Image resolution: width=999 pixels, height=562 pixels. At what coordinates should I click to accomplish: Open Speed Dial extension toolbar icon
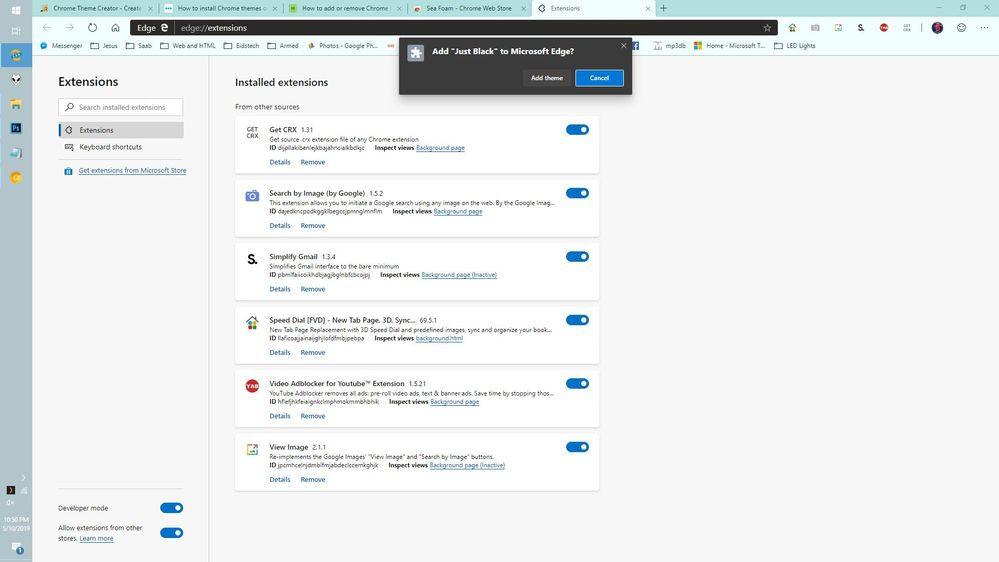pos(792,28)
